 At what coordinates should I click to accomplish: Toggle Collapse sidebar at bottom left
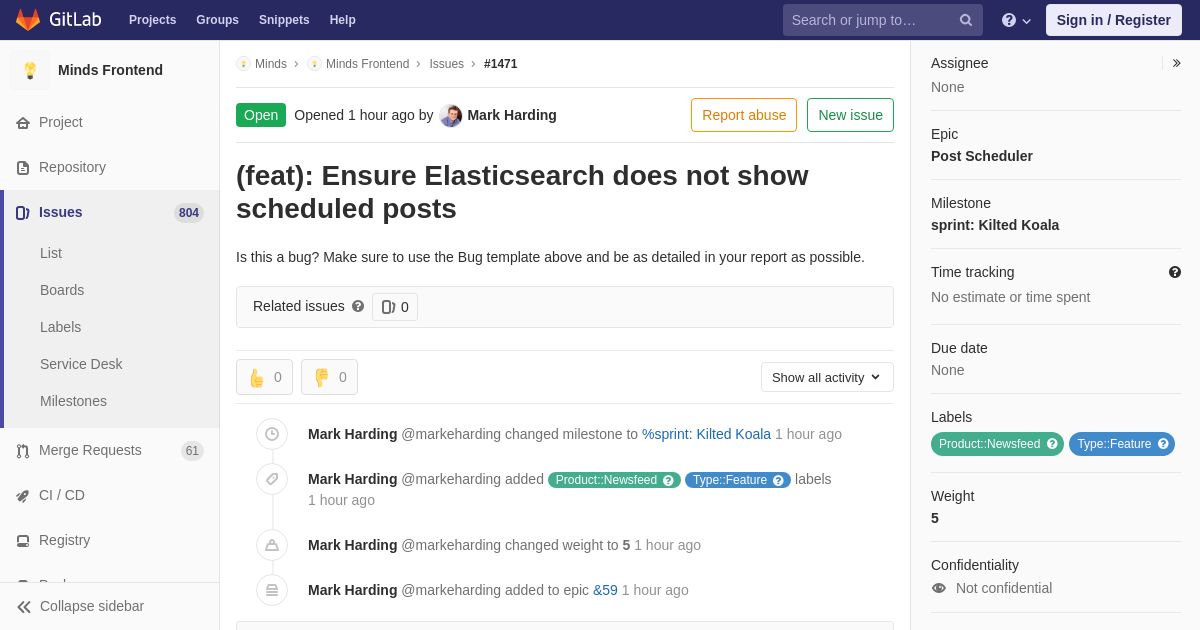point(80,606)
